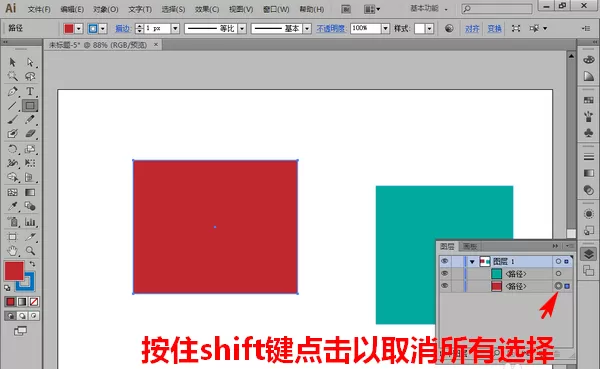Screen dimensions: 600x369
Task: Switch to the 画板 panel tab
Action: pyautogui.click(x=470, y=246)
